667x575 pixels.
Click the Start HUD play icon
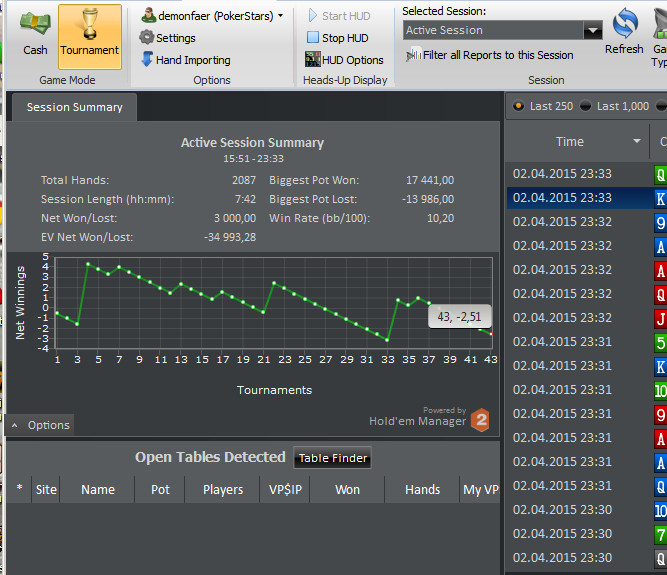pyautogui.click(x=313, y=16)
